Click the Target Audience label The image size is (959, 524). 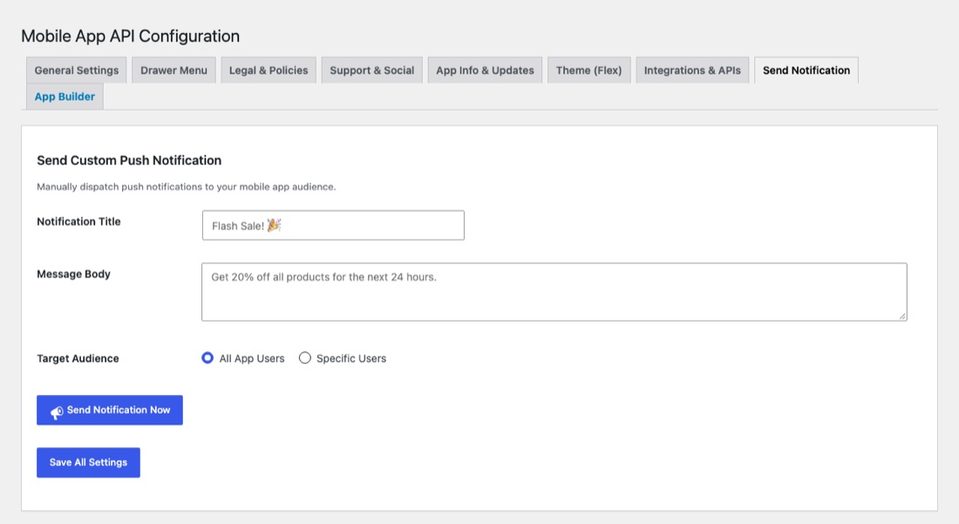pos(78,358)
